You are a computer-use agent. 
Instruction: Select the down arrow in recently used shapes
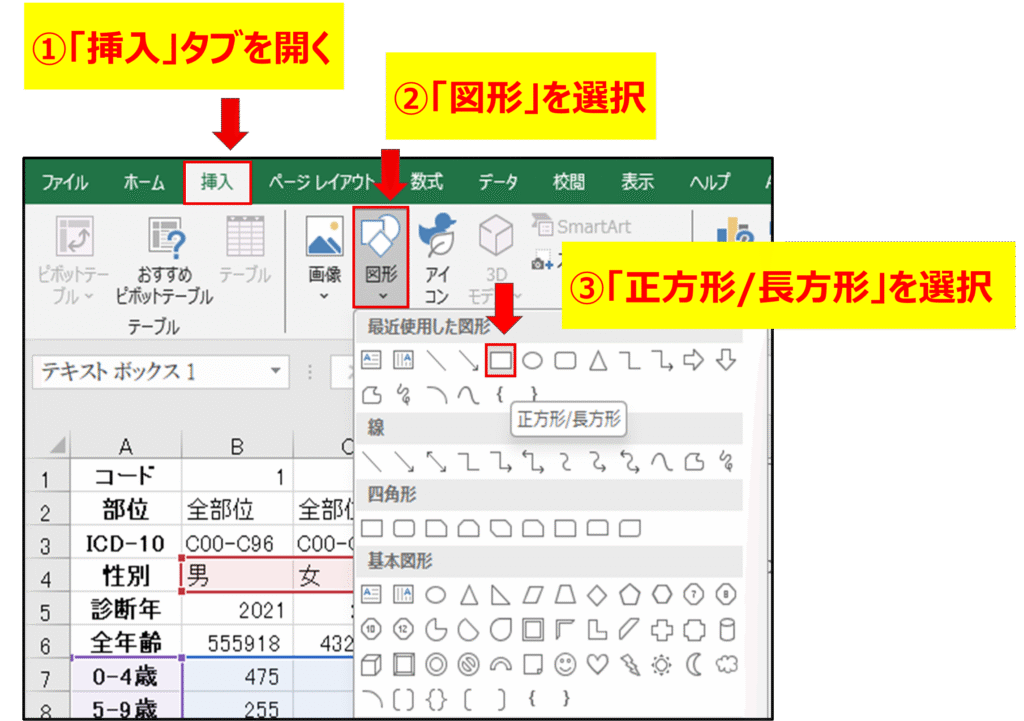(727, 360)
